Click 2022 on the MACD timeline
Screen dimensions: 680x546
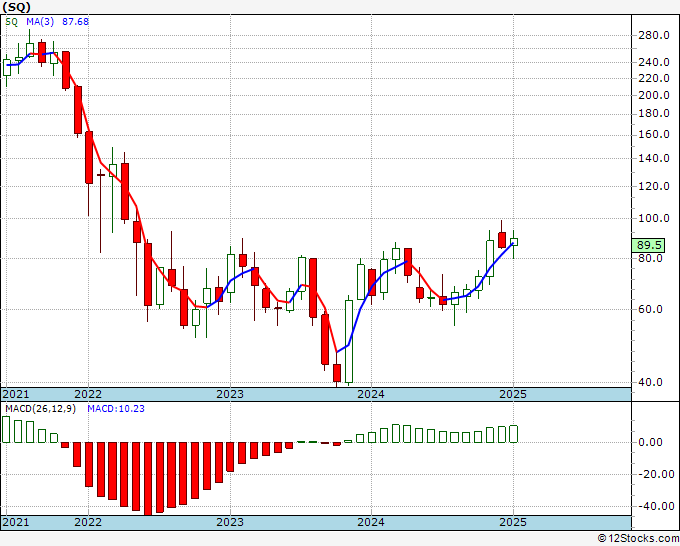[x=88, y=522]
